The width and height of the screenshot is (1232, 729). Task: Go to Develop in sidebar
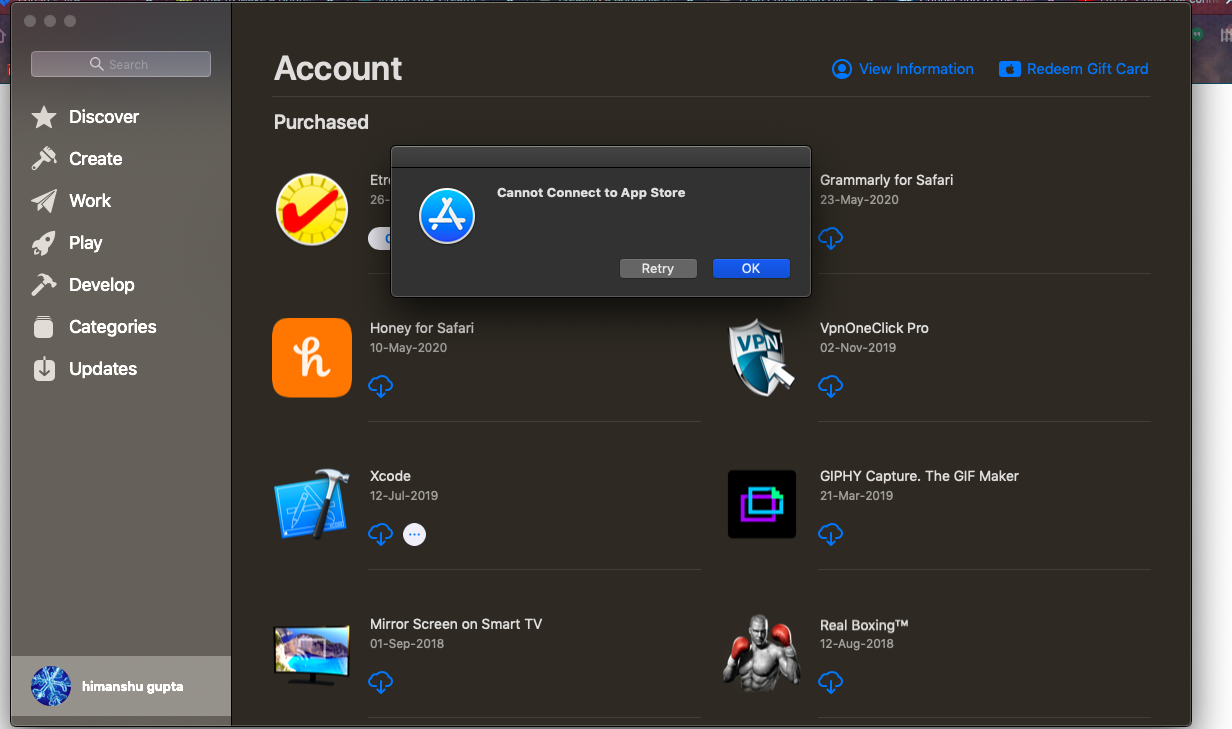[x=102, y=285]
